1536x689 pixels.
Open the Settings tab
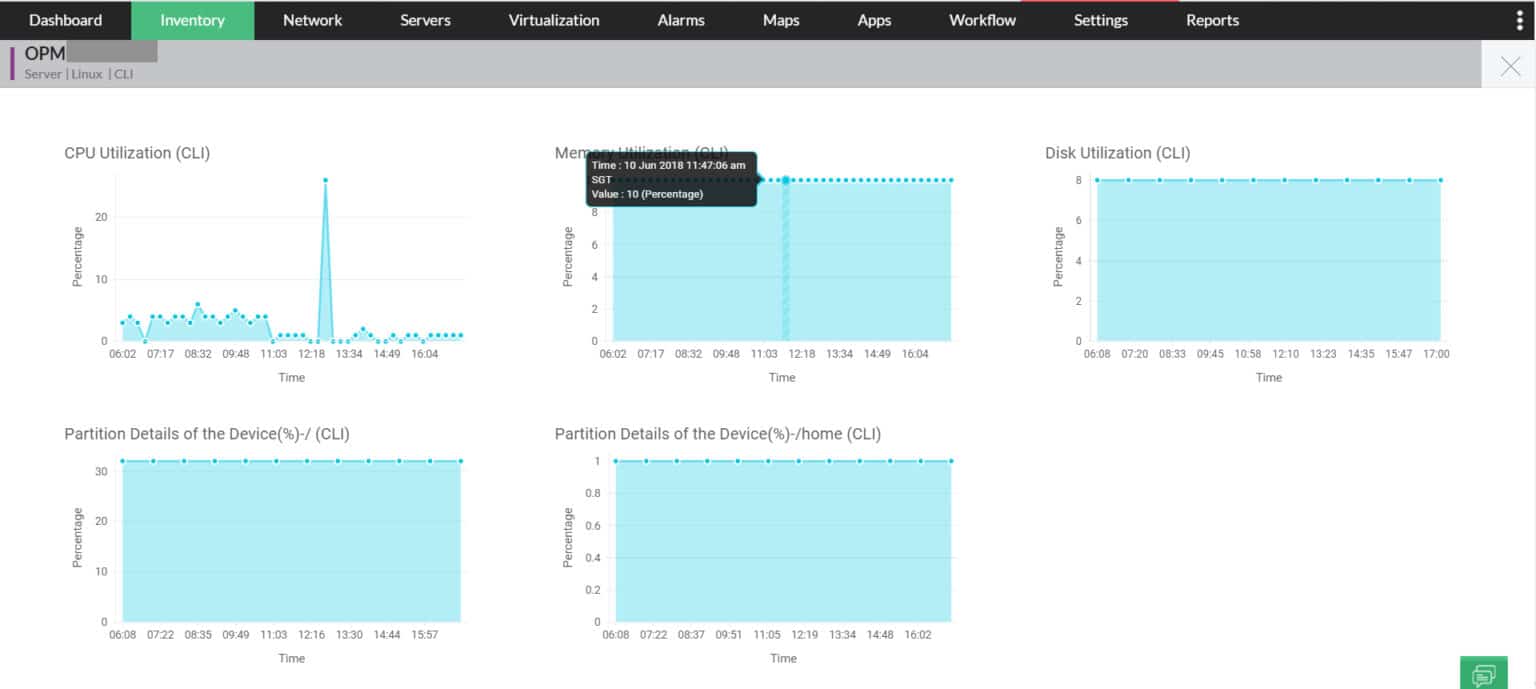tap(1100, 20)
